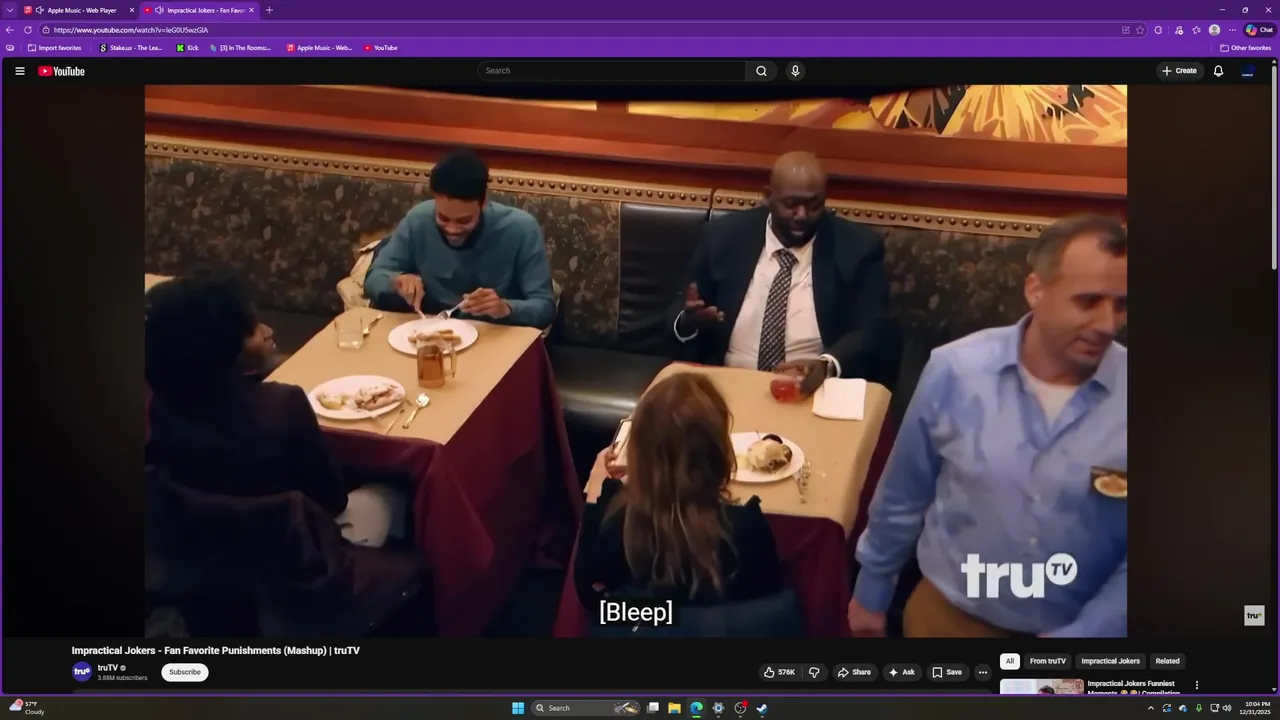Switch to Apple Music - Web Player tab
This screenshot has width=1280, height=720.
tap(80, 10)
